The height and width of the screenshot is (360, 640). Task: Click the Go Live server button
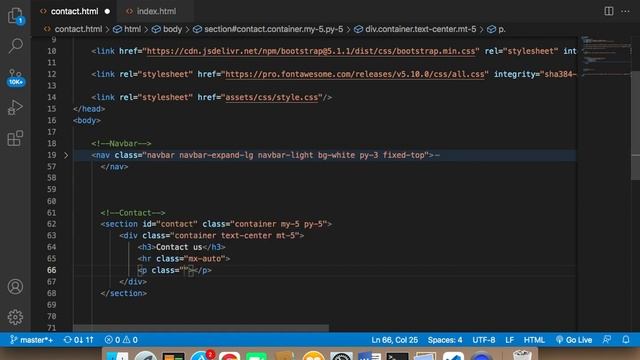pos(573,340)
